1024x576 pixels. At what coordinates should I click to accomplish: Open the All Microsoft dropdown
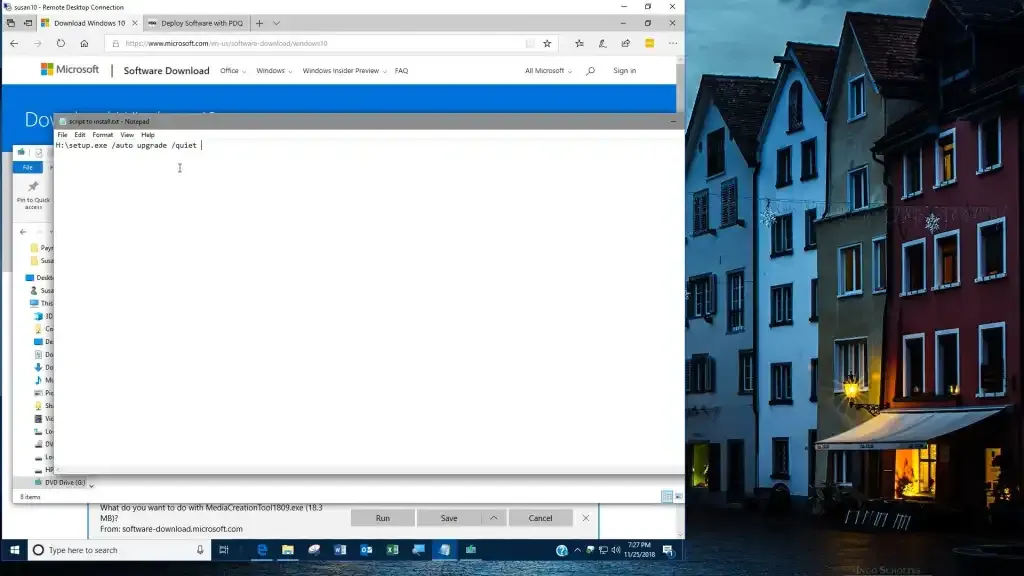click(x=548, y=71)
